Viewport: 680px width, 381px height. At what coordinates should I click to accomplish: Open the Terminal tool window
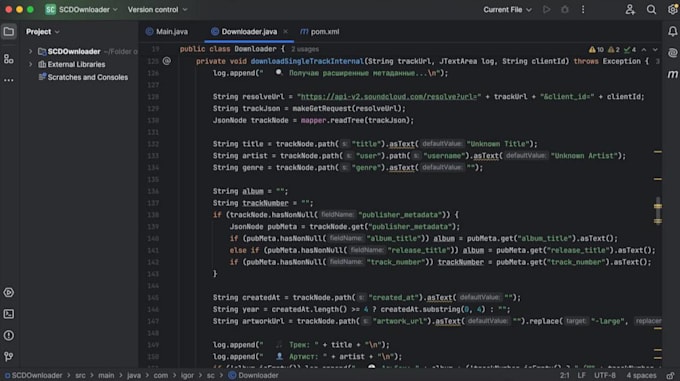(x=9, y=314)
